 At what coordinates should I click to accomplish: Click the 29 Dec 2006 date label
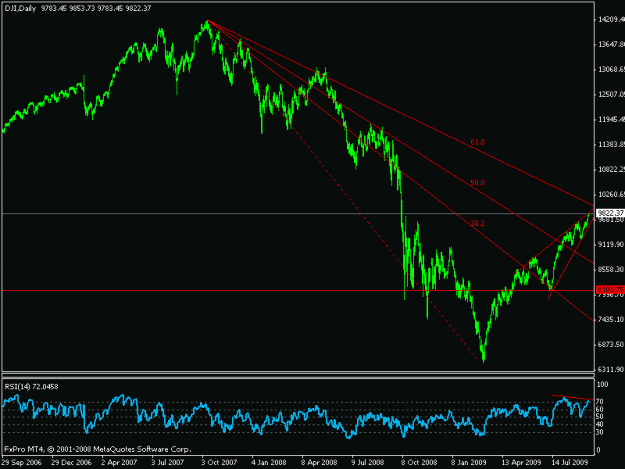click(x=71, y=463)
